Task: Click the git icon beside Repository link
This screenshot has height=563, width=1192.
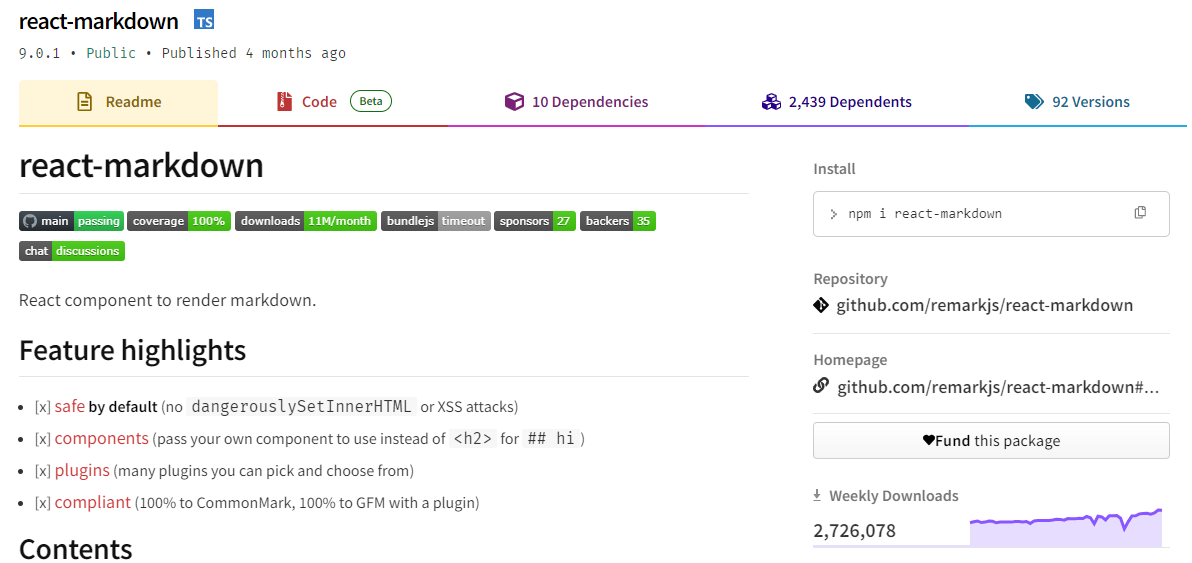Action: pyautogui.click(x=821, y=305)
